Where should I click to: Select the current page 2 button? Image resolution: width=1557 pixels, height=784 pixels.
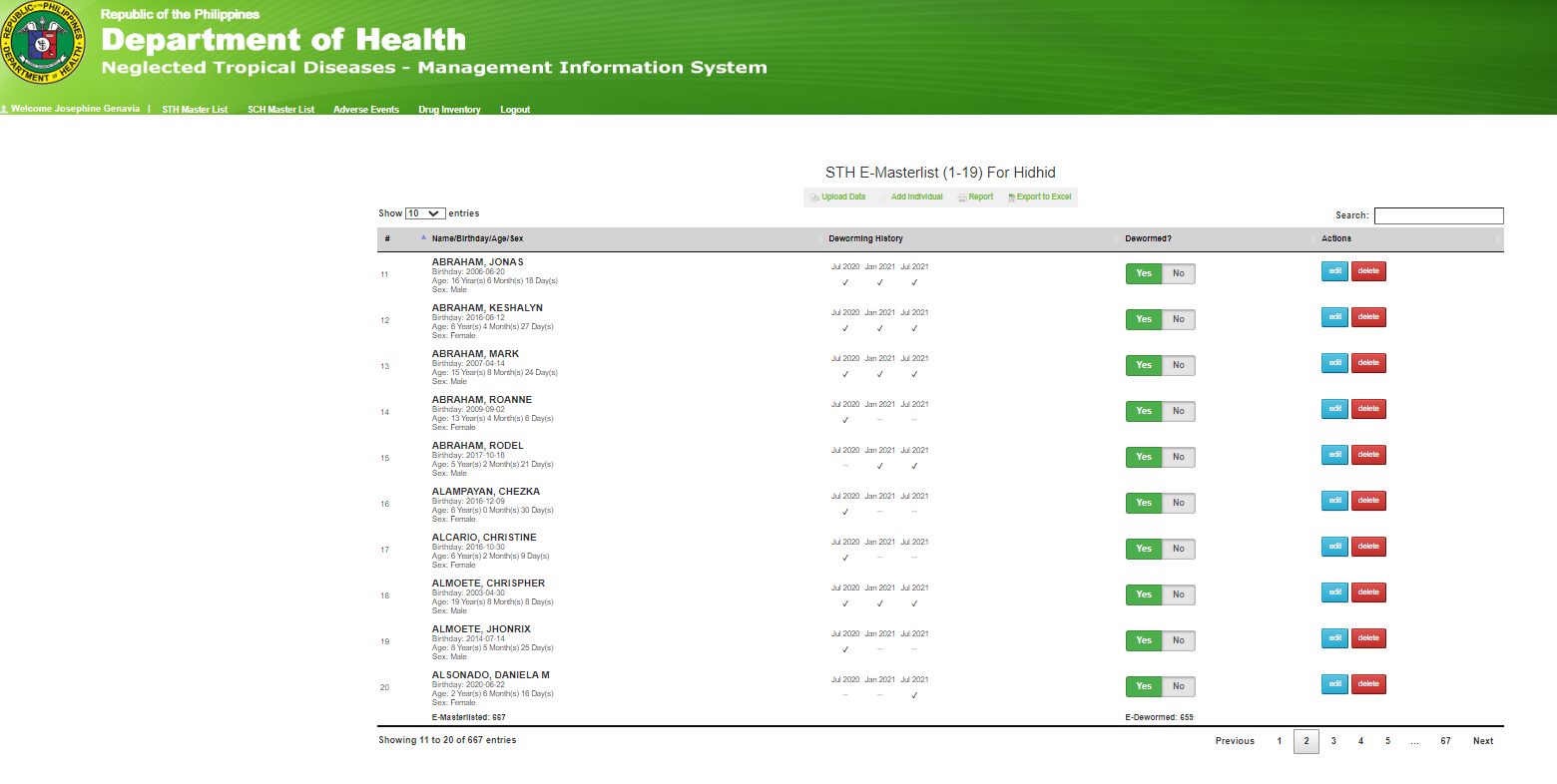1306,741
